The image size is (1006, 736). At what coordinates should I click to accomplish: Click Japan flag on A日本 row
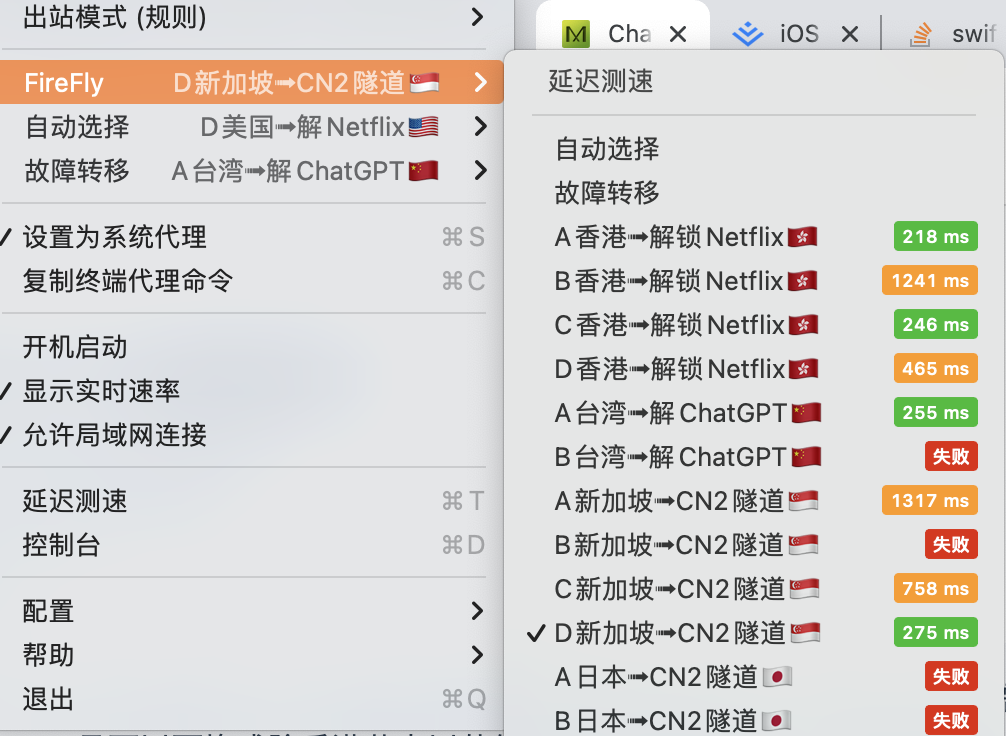(777, 676)
